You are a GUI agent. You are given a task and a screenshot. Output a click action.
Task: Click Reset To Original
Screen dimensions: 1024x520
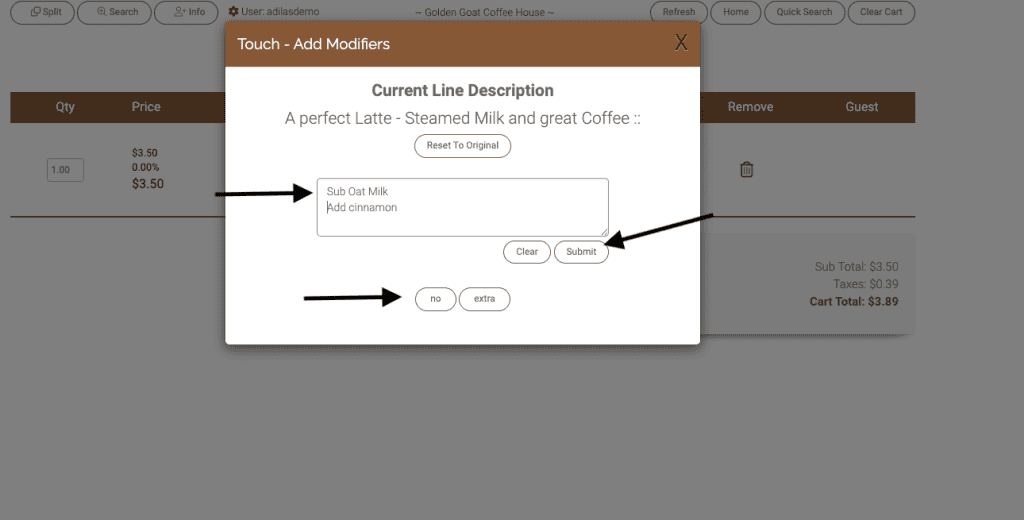coord(462,146)
